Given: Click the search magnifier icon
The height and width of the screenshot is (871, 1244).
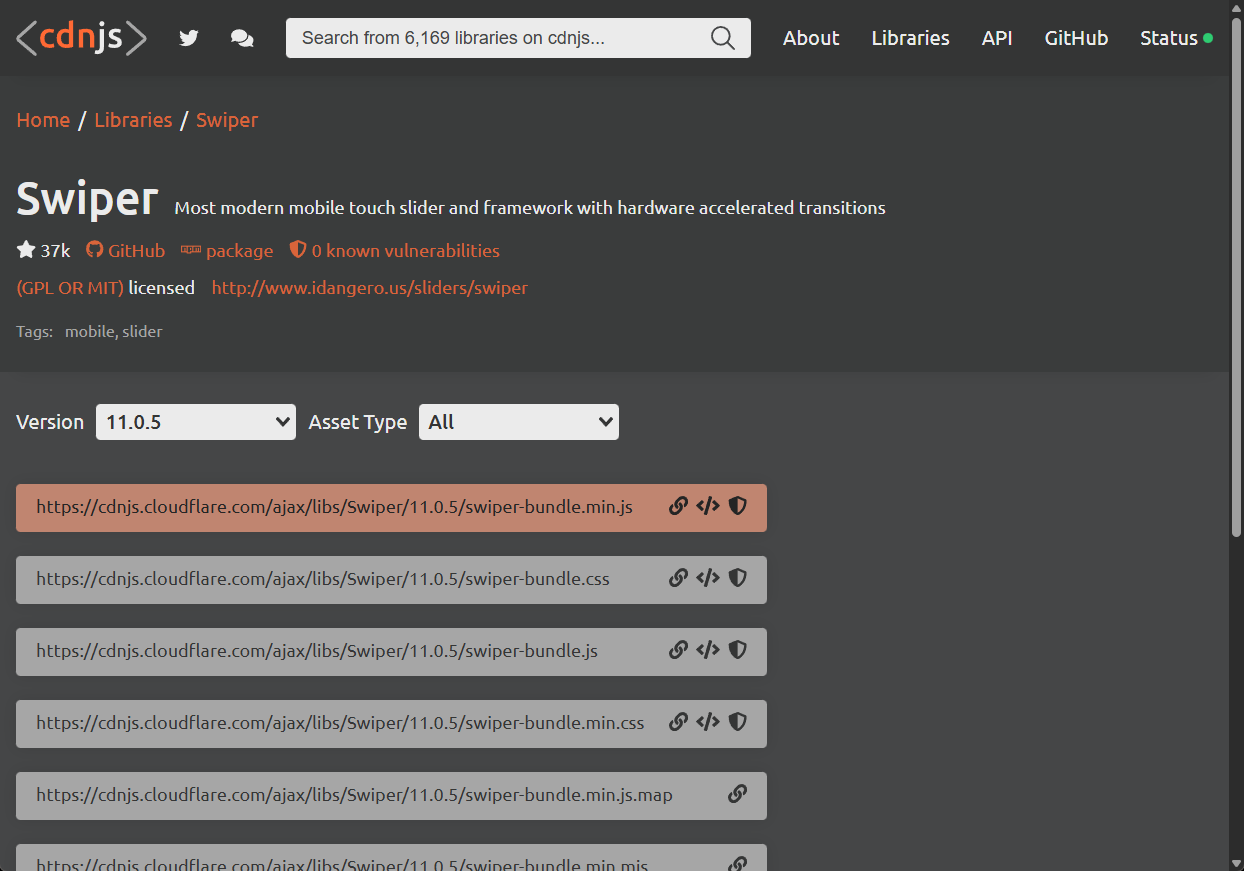Looking at the screenshot, I should [x=722, y=38].
